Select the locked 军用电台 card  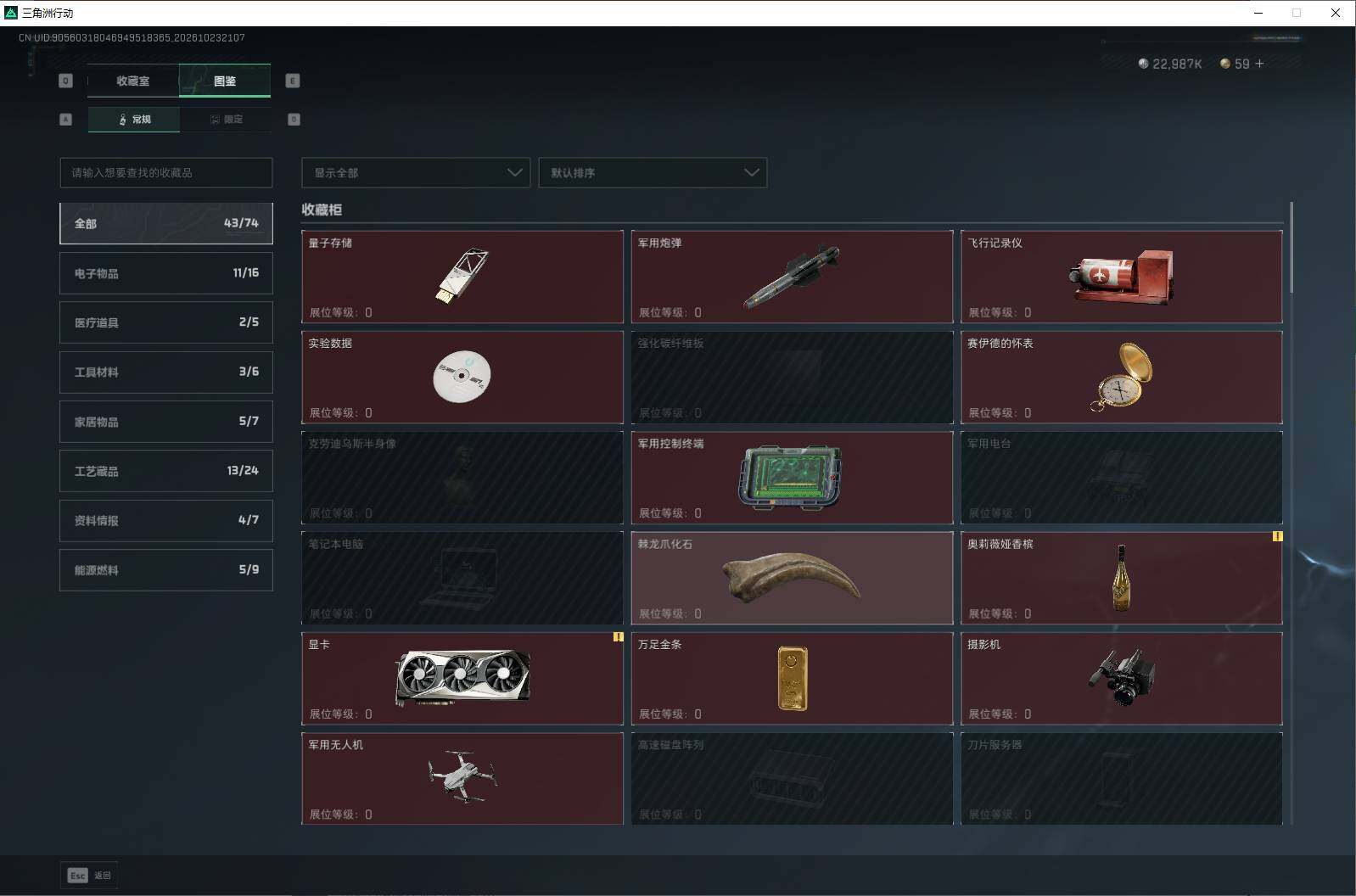click(x=1121, y=477)
